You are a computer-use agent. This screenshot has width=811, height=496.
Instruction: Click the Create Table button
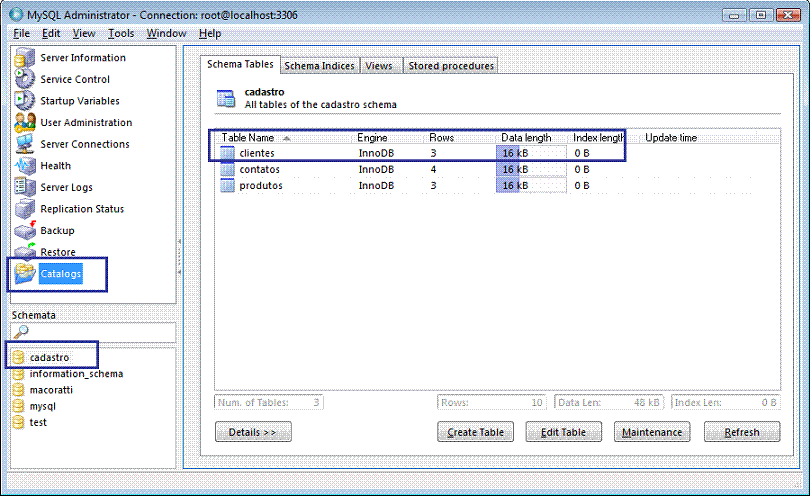[475, 432]
